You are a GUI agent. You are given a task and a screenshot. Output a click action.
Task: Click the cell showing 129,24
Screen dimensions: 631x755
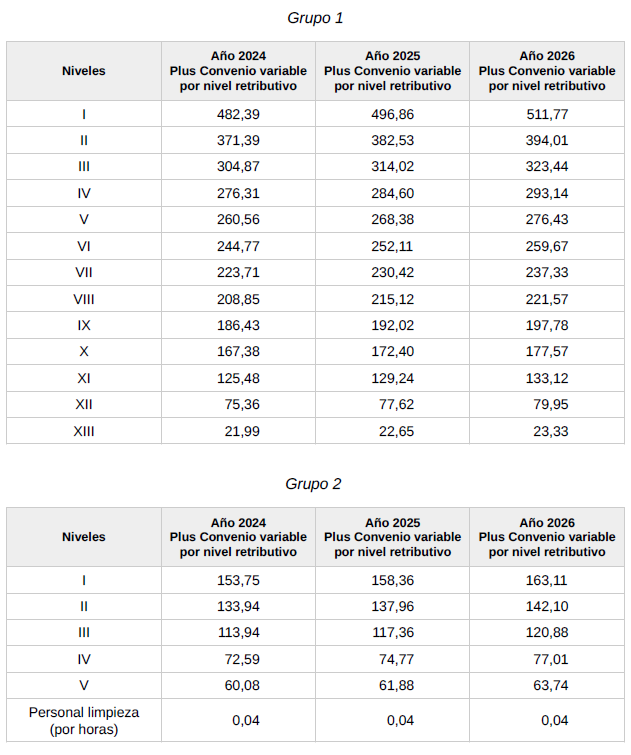[393, 378]
